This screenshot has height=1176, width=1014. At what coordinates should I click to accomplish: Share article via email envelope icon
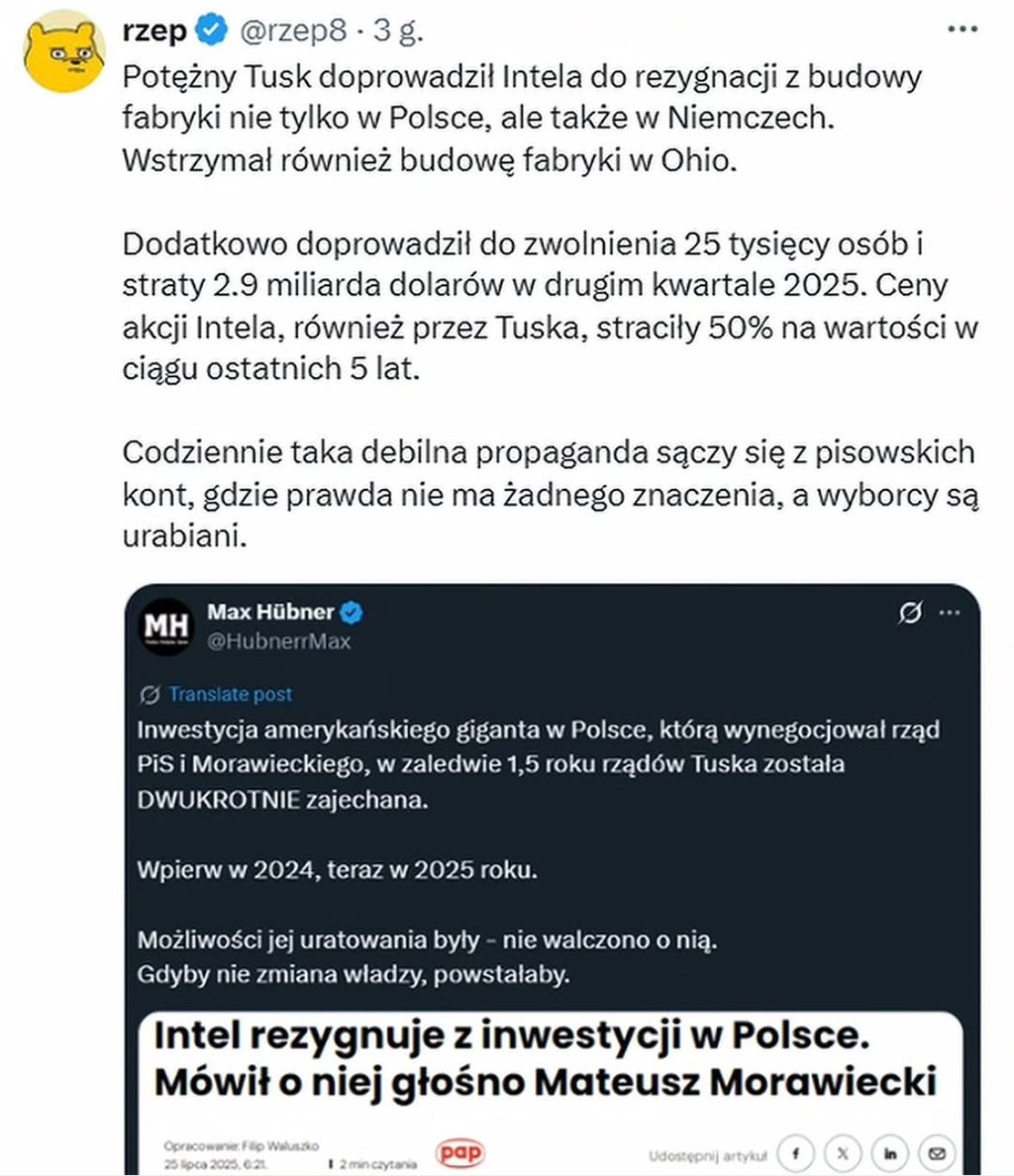point(937,1154)
